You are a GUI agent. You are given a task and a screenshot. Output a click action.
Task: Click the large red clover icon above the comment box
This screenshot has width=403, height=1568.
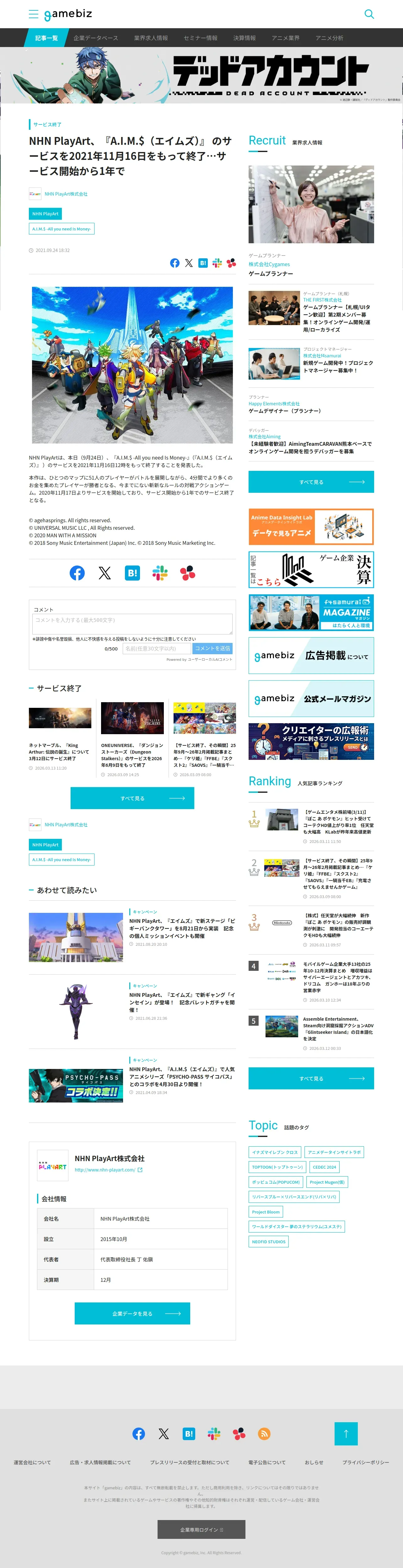(x=188, y=573)
